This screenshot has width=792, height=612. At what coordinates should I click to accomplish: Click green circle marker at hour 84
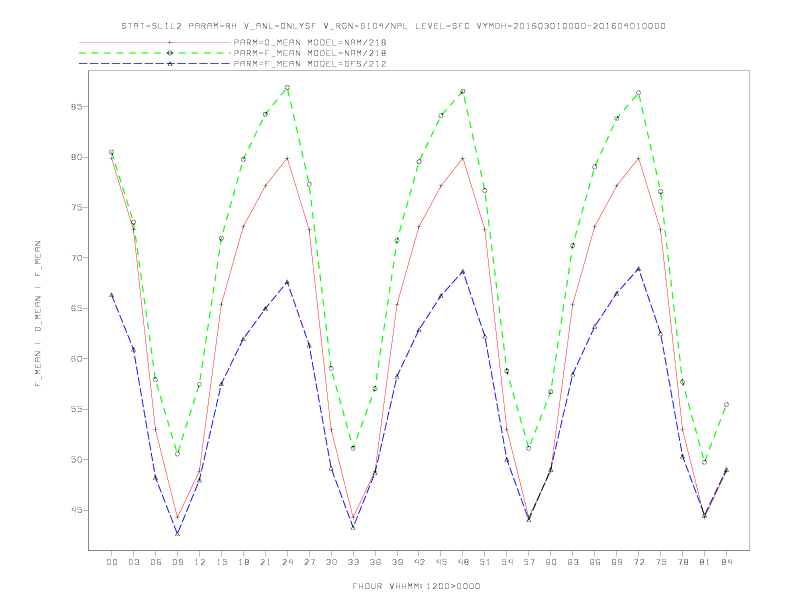pyautogui.click(x=726, y=404)
